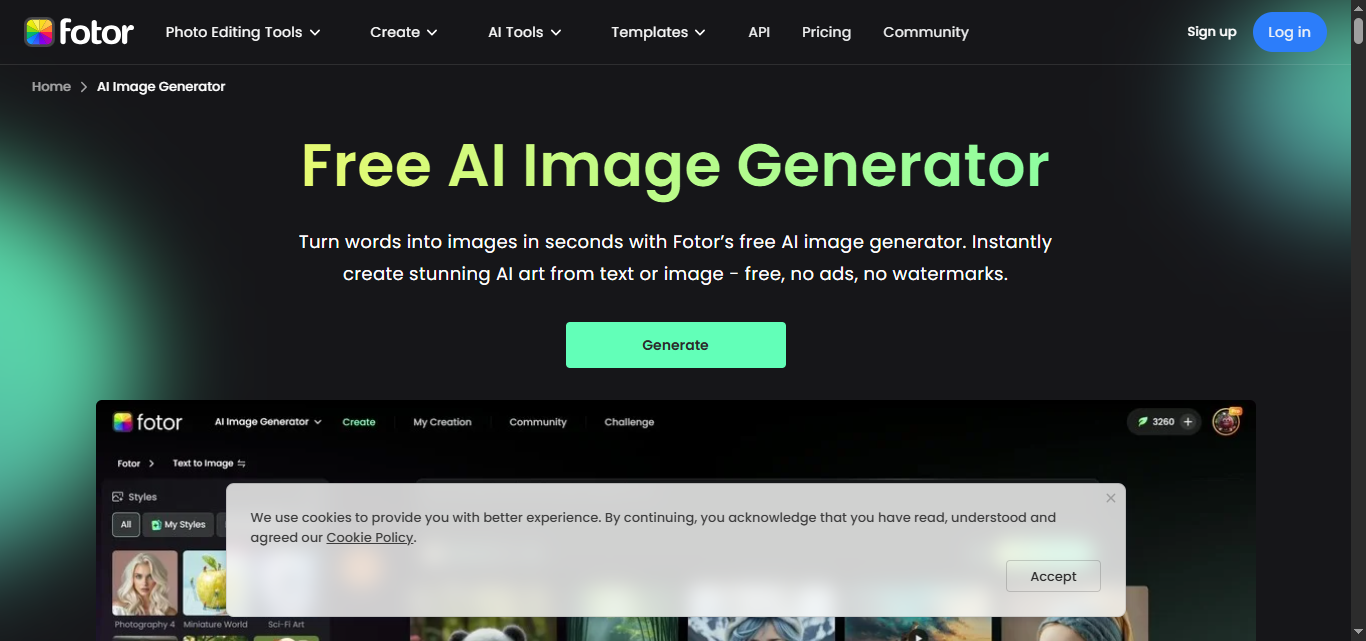Open the Create dropdown in navigation

click(x=404, y=32)
